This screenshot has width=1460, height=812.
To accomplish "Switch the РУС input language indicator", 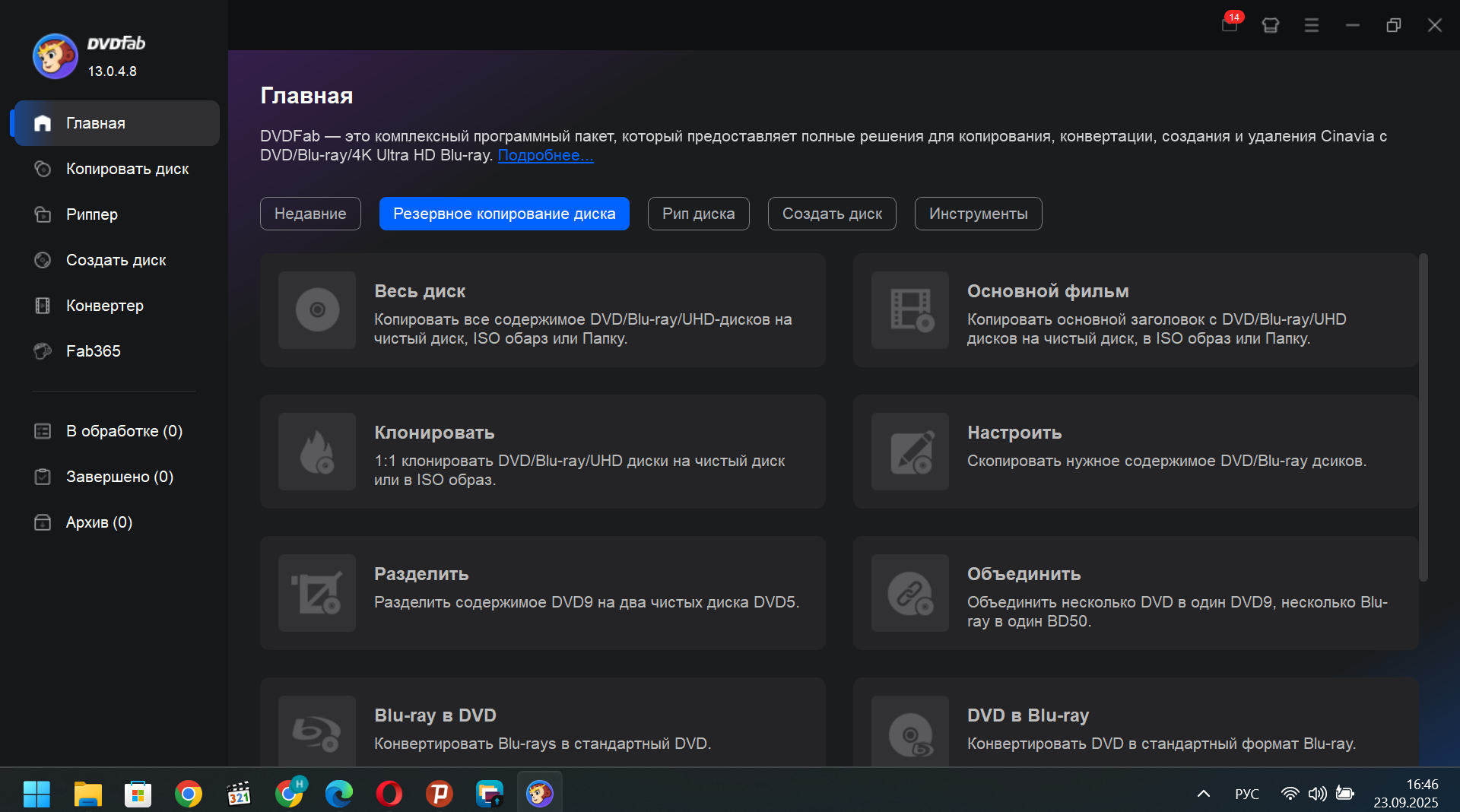I will 1247,794.
